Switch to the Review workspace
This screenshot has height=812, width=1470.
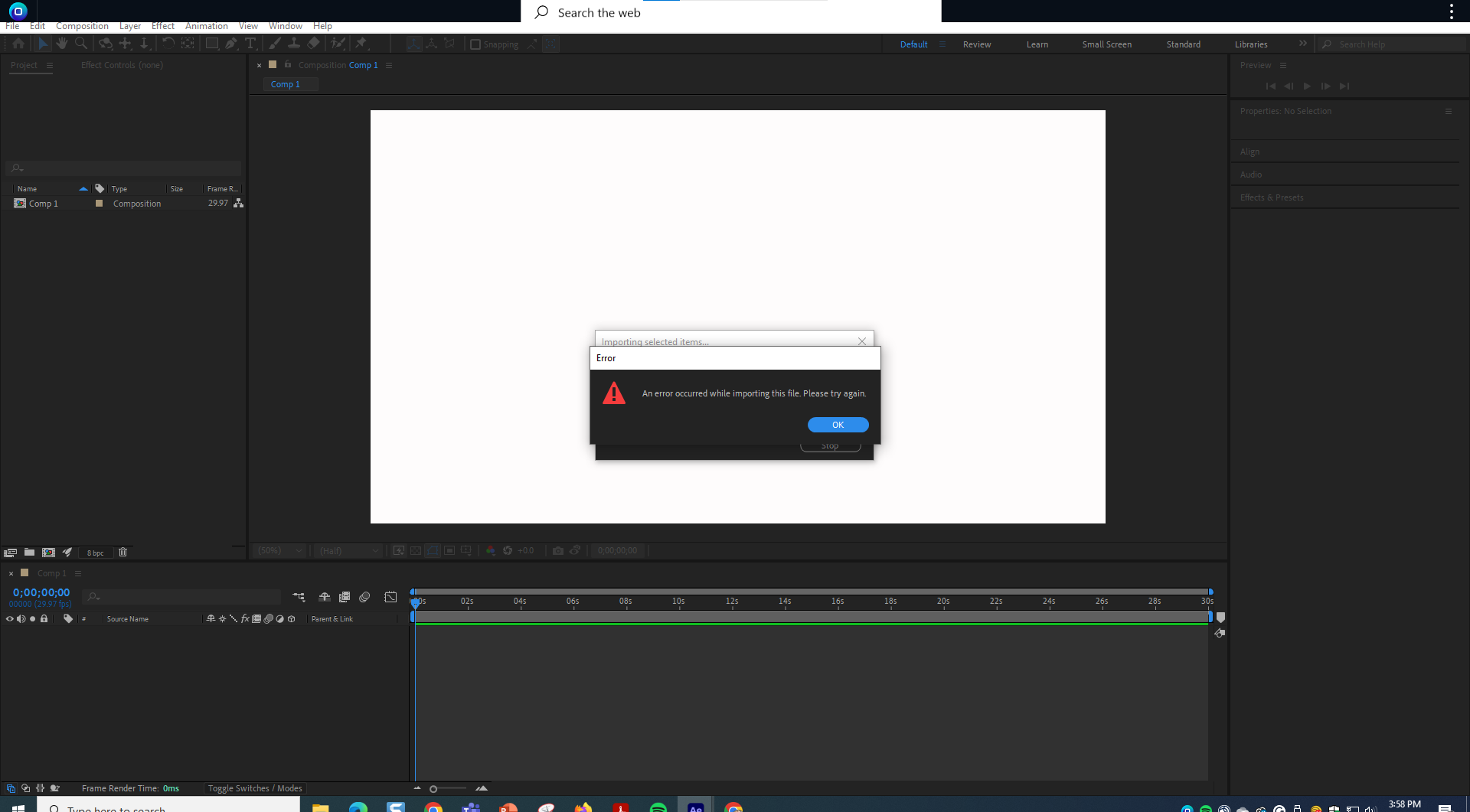pos(977,44)
